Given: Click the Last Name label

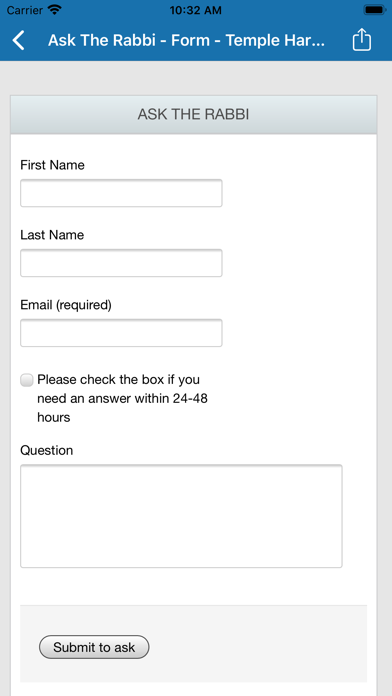Looking at the screenshot, I should point(52,235).
